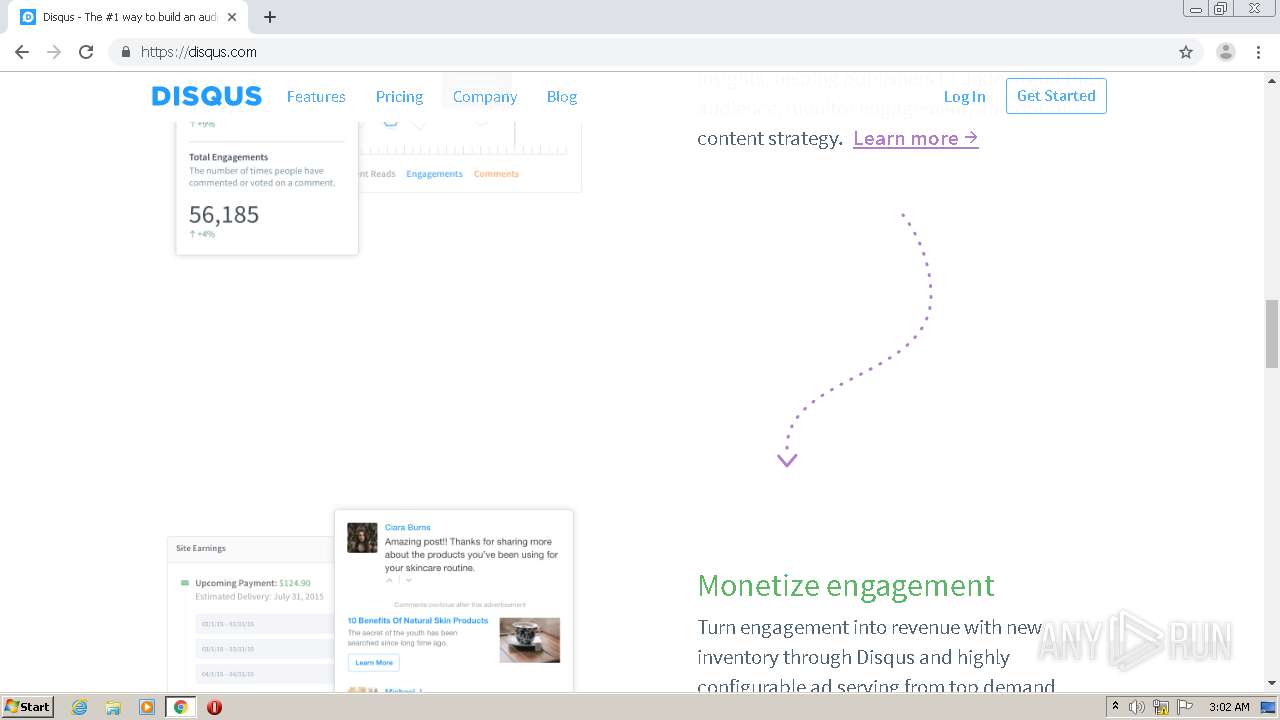Image resolution: width=1280 pixels, height=720 pixels.
Task: Follow the Learn more link
Action: 915,138
